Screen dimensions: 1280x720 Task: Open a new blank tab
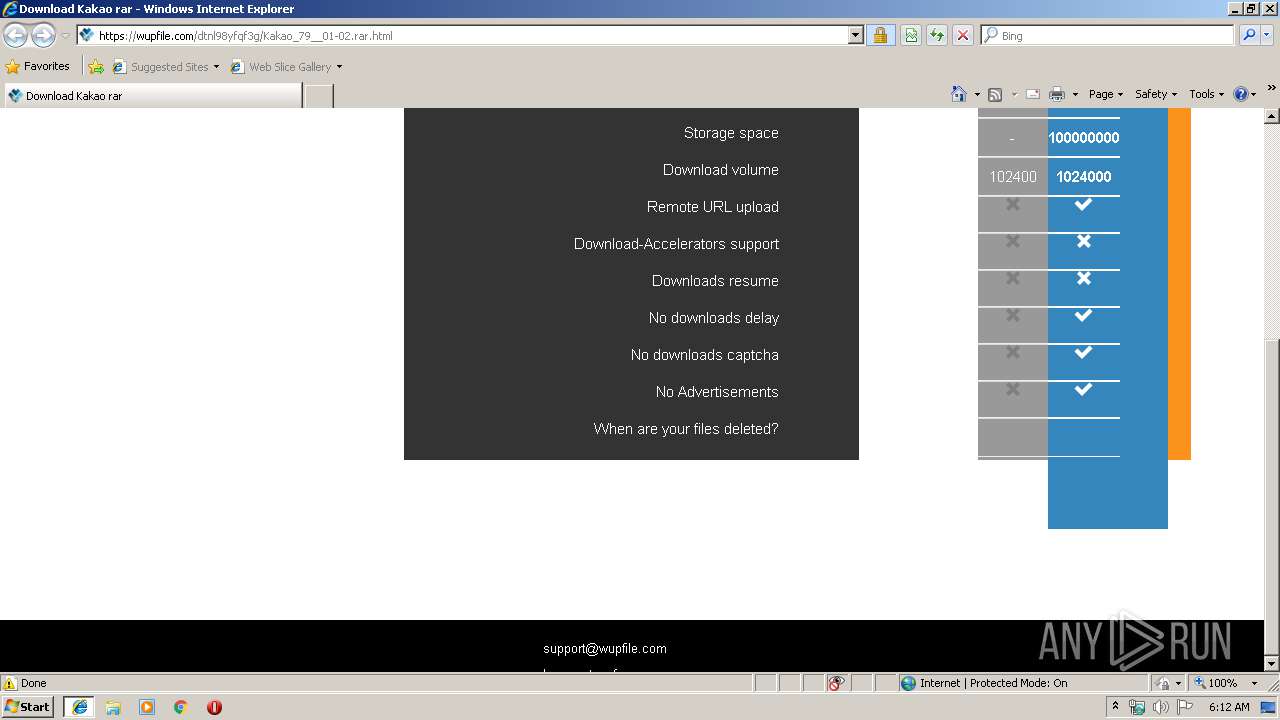point(318,96)
